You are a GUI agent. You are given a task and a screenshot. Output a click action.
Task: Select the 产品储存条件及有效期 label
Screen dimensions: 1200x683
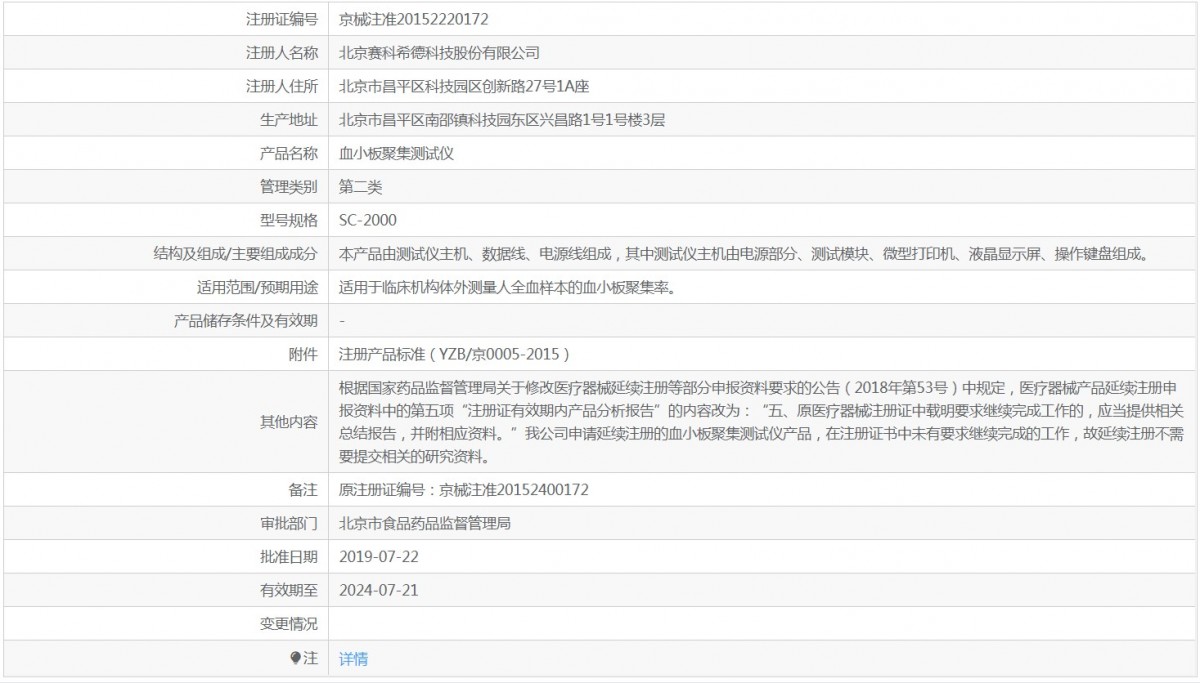coord(247,321)
